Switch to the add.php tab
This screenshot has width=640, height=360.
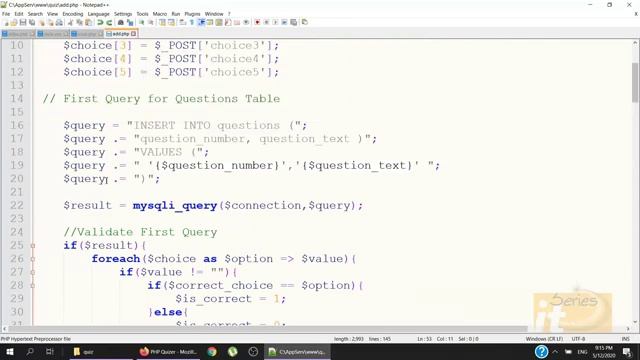[x=121, y=34]
